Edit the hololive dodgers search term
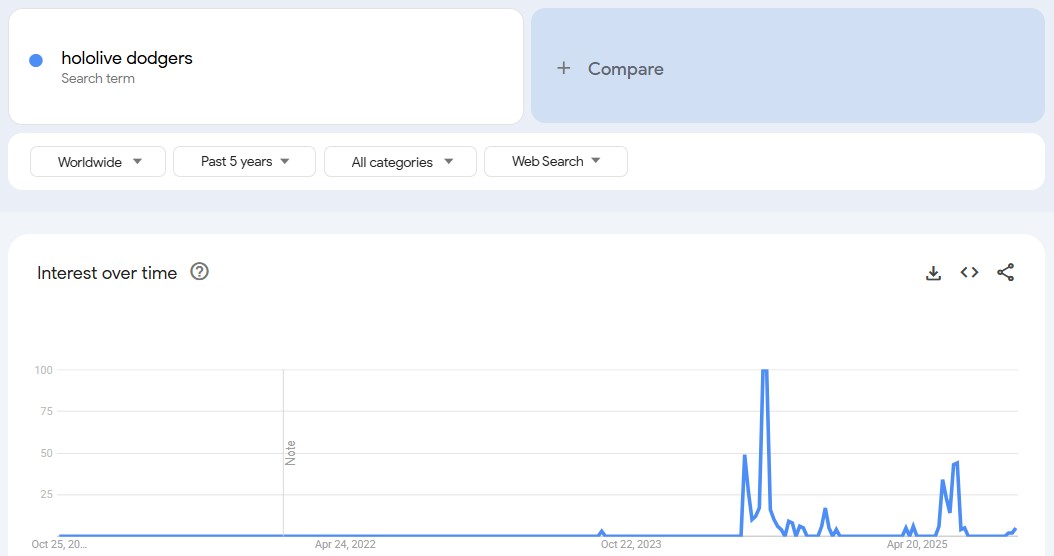 (x=126, y=58)
